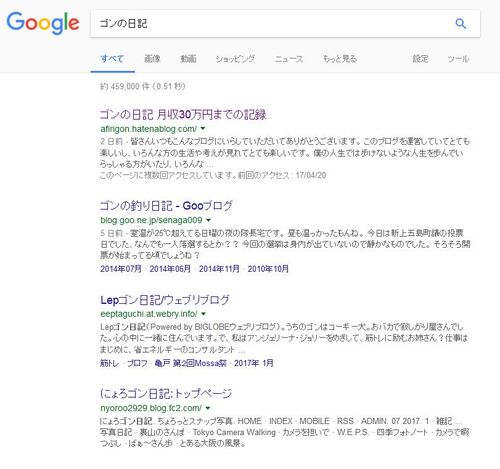Expand dropdown arrow next to blog.goo.ne.jp/senaga009
Viewport: 500px width, 469px height.
coord(209,220)
